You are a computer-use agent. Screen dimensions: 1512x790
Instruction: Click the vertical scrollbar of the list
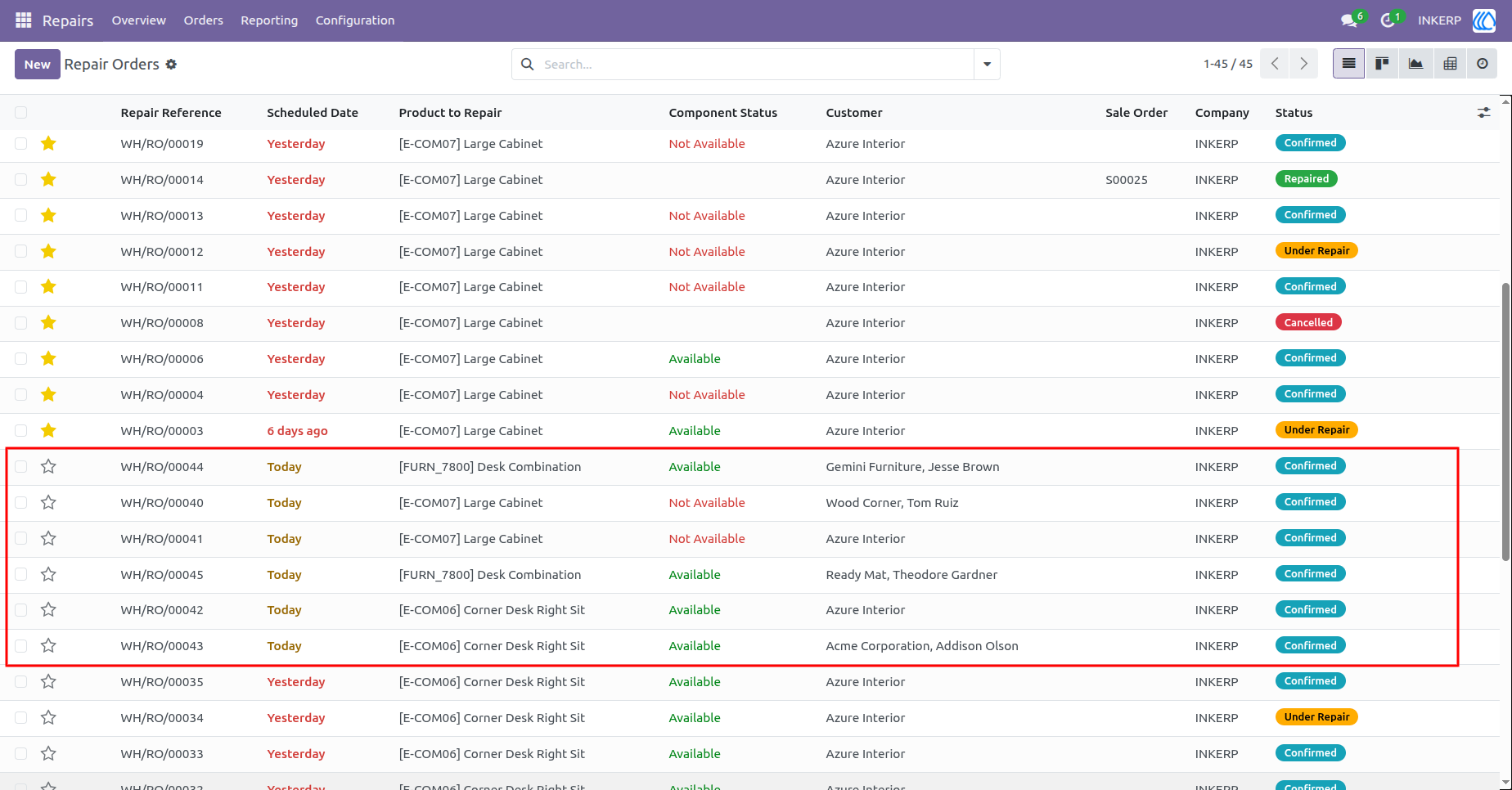click(1505, 421)
